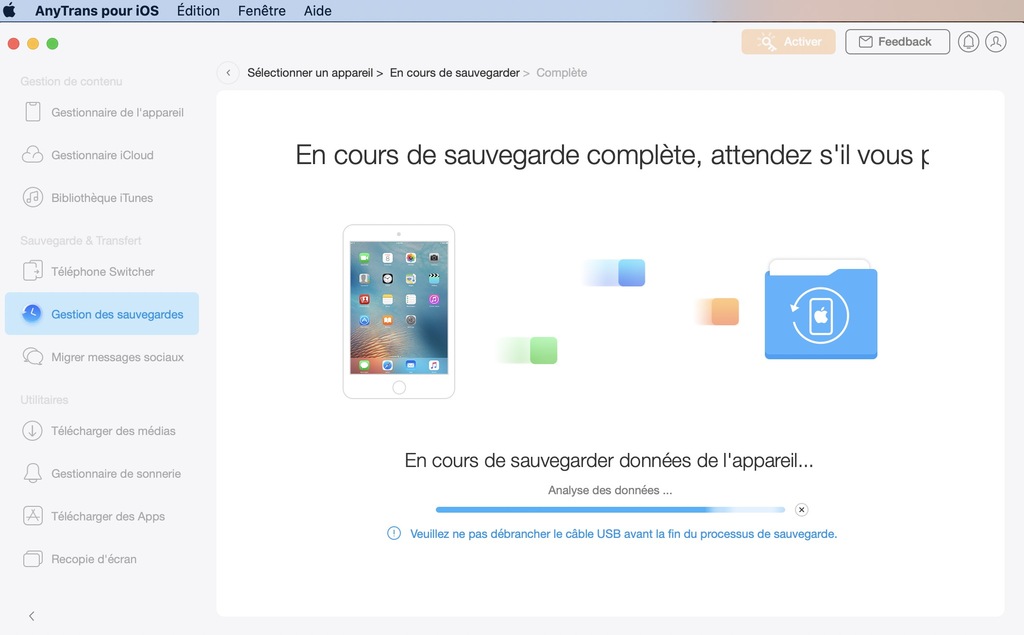Open the user account profile icon
Screen dimensions: 1024x635
click(995, 42)
